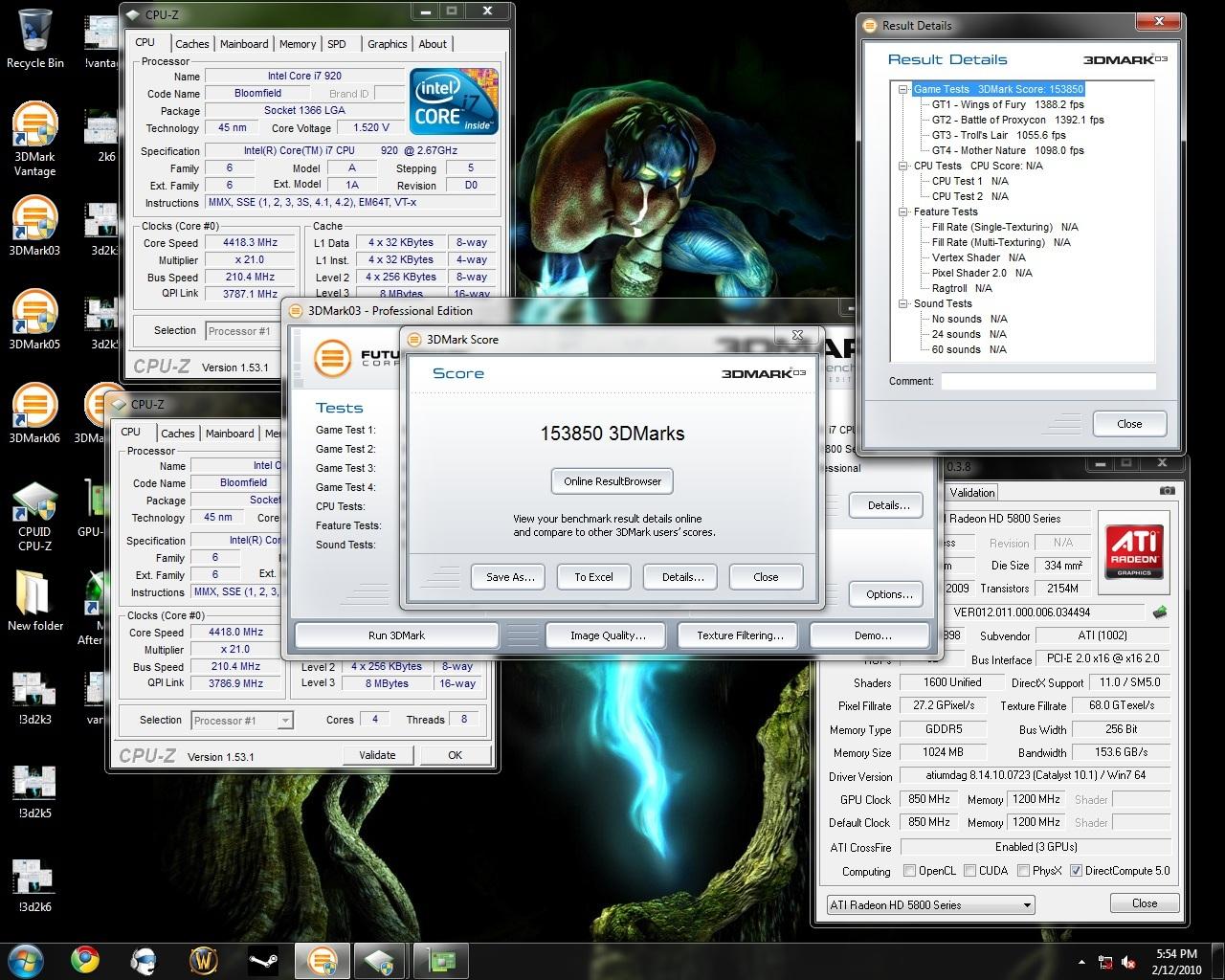The height and width of the screenshot is (980, 1225).
Task: Open the Windows Start menu orb
Action: 25,959
